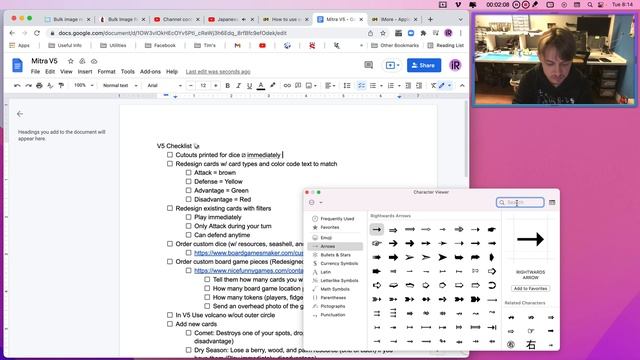Click the font size 12 field
This screenshot has height=360, width=640.
pyautogui.click(x=203, y=86)
